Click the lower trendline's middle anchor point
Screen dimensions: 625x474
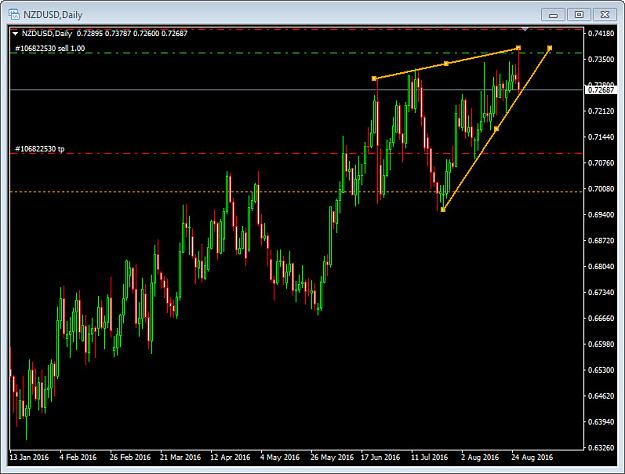click(x=496, y=129)
